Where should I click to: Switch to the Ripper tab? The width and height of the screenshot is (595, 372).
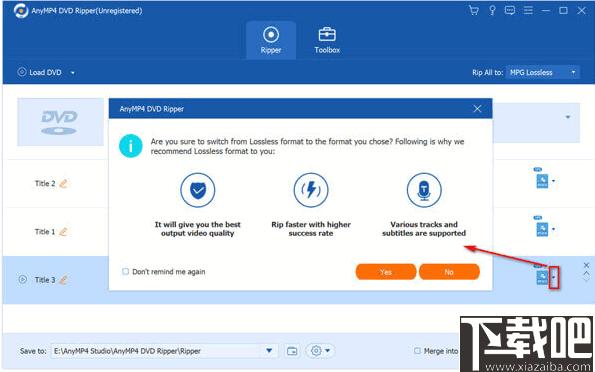271,40
